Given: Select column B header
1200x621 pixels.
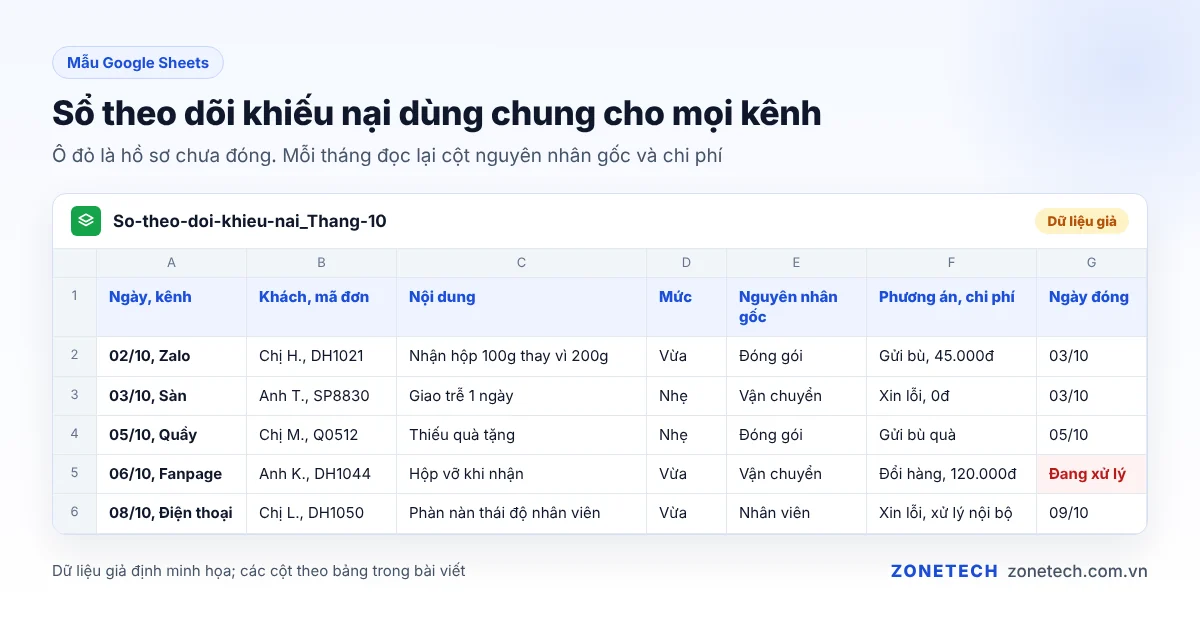Looking at the screenshot, I should pos(322,263).
